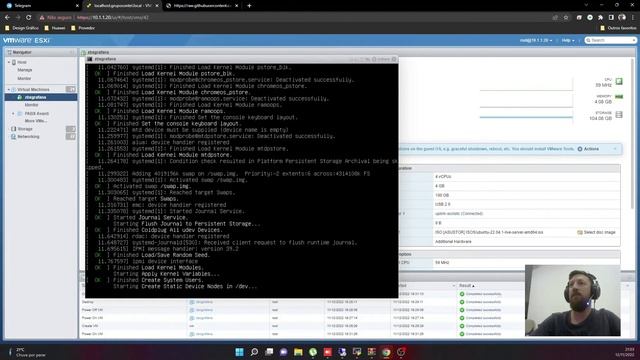Open the Windows Start menu
The image size is (640, 360).
coord(240,352)
